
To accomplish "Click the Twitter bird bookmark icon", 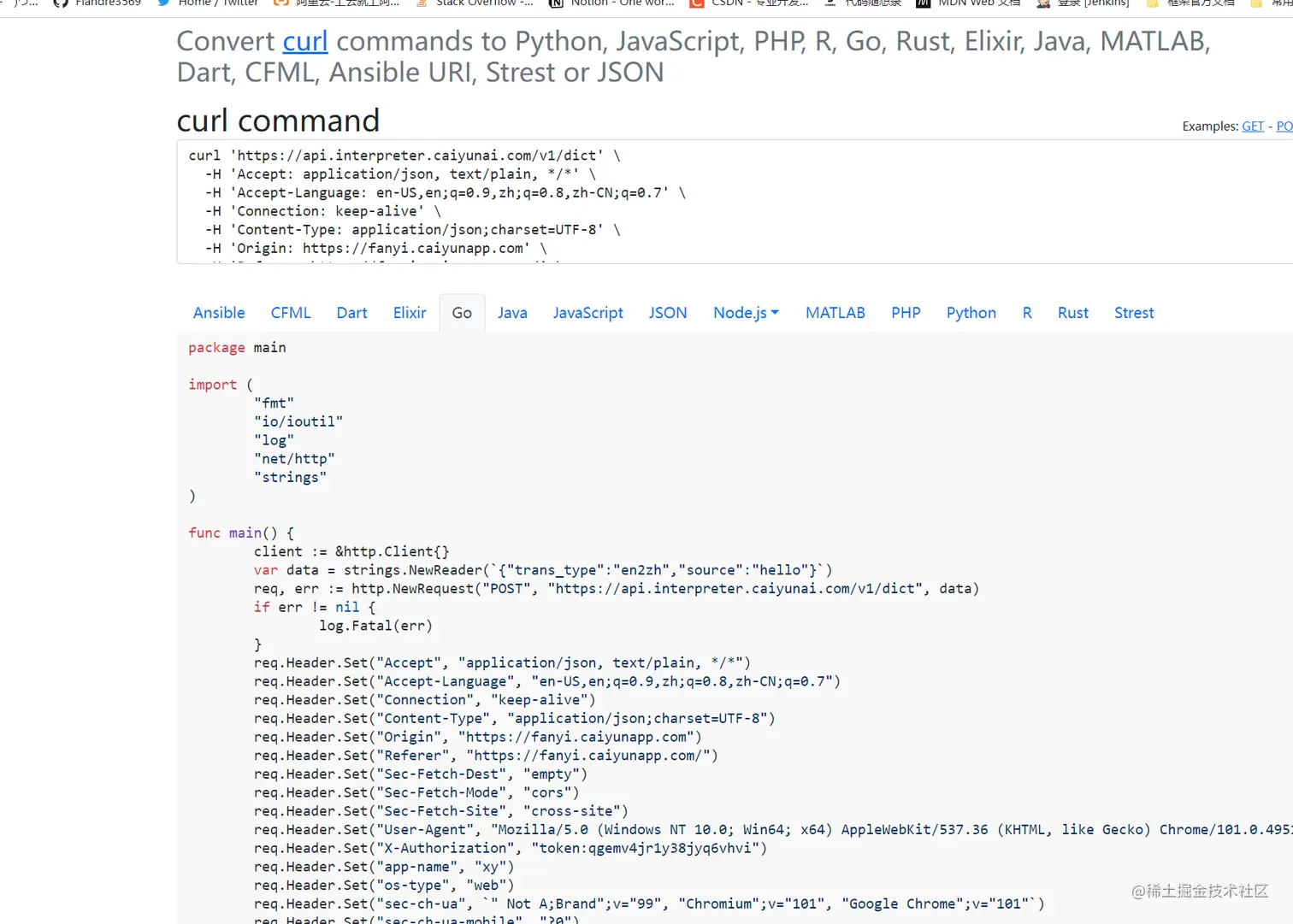I will (163, 3).
